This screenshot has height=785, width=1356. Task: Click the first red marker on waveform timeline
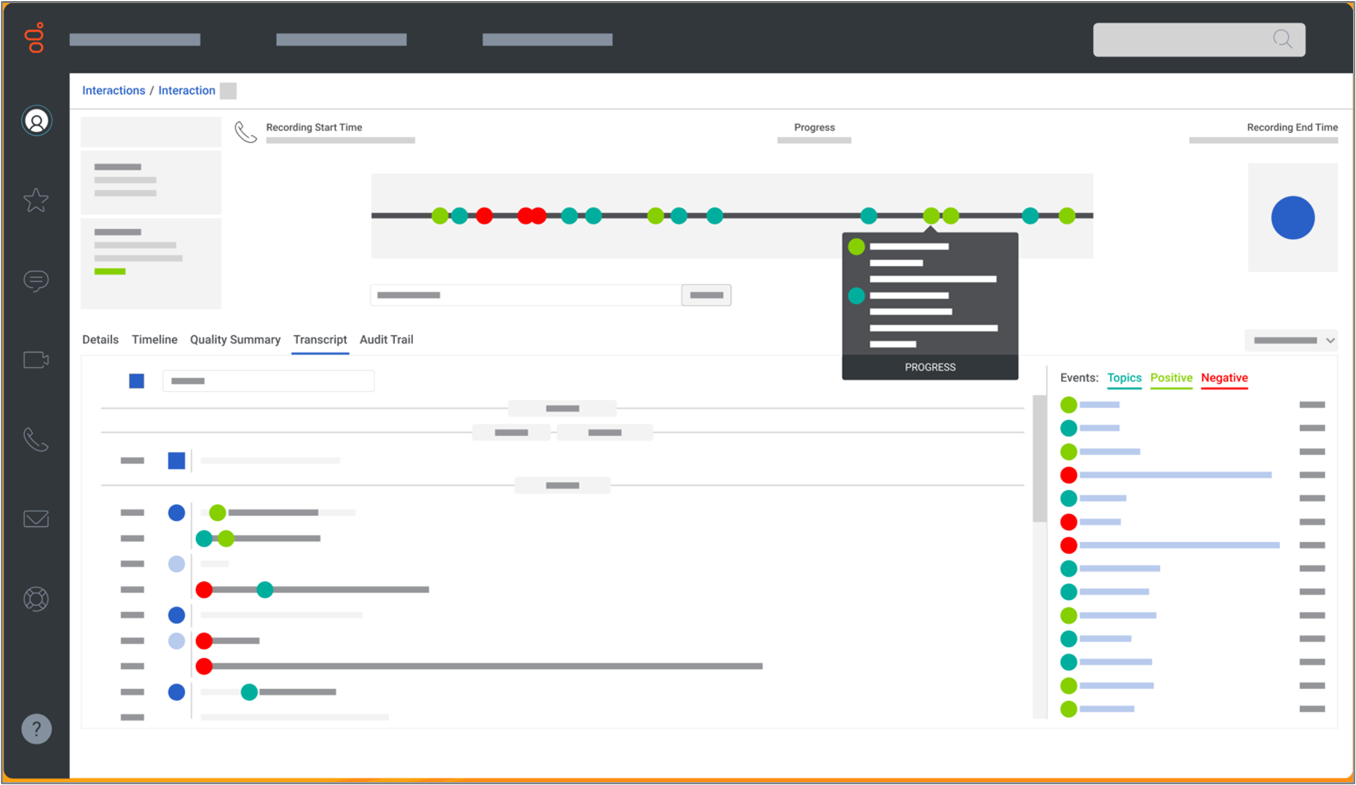484,215
